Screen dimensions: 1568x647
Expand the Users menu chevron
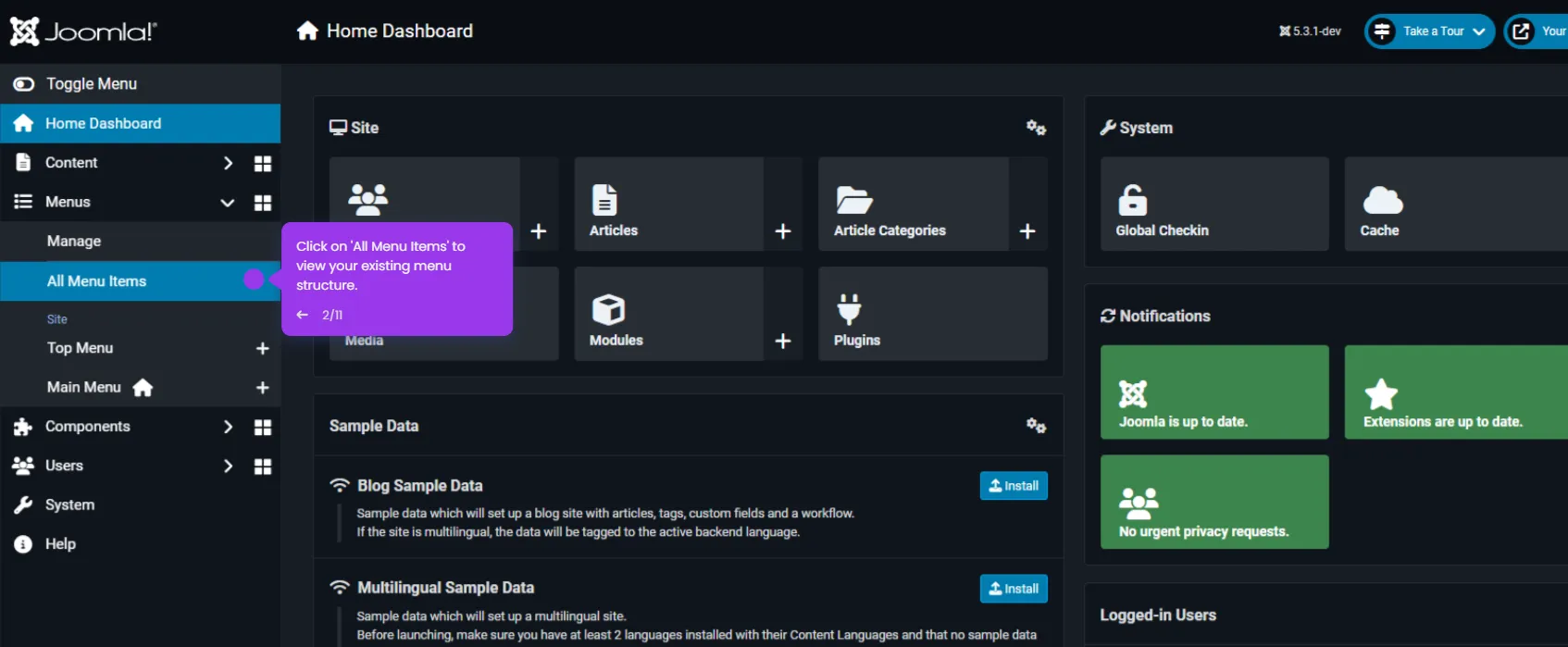(x=228, y=466)
